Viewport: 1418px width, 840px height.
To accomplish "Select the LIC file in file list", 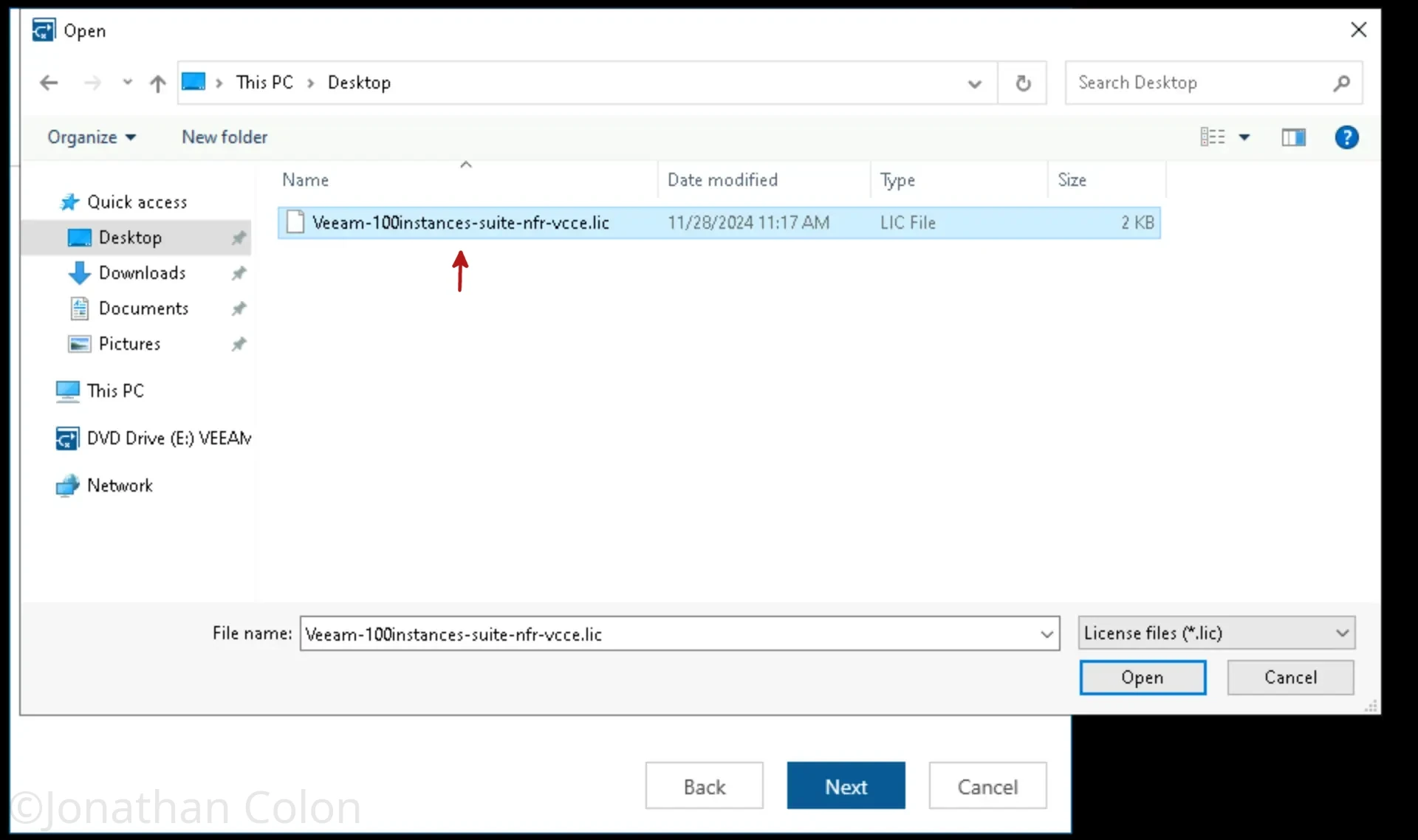I will (x=460, y=222).
